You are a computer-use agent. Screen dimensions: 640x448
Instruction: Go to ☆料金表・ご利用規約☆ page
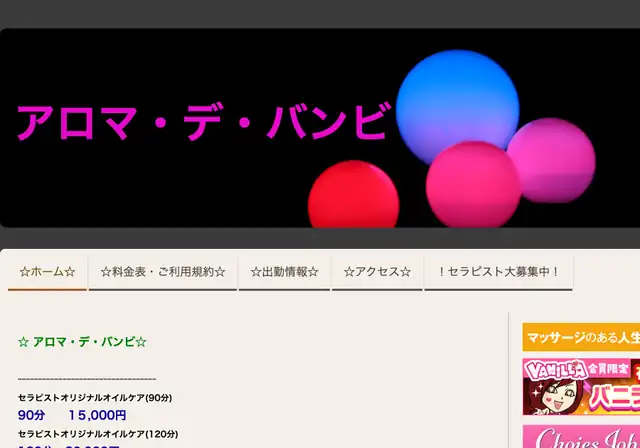tap(163, 272)
